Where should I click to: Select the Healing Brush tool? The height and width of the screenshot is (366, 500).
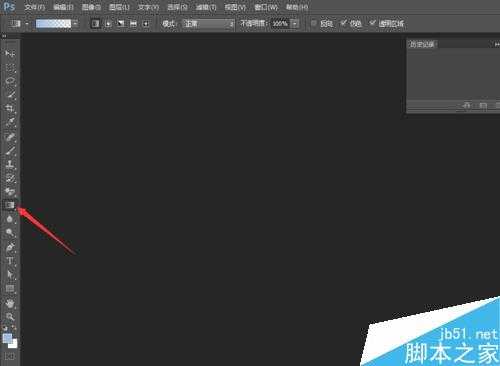10,137
